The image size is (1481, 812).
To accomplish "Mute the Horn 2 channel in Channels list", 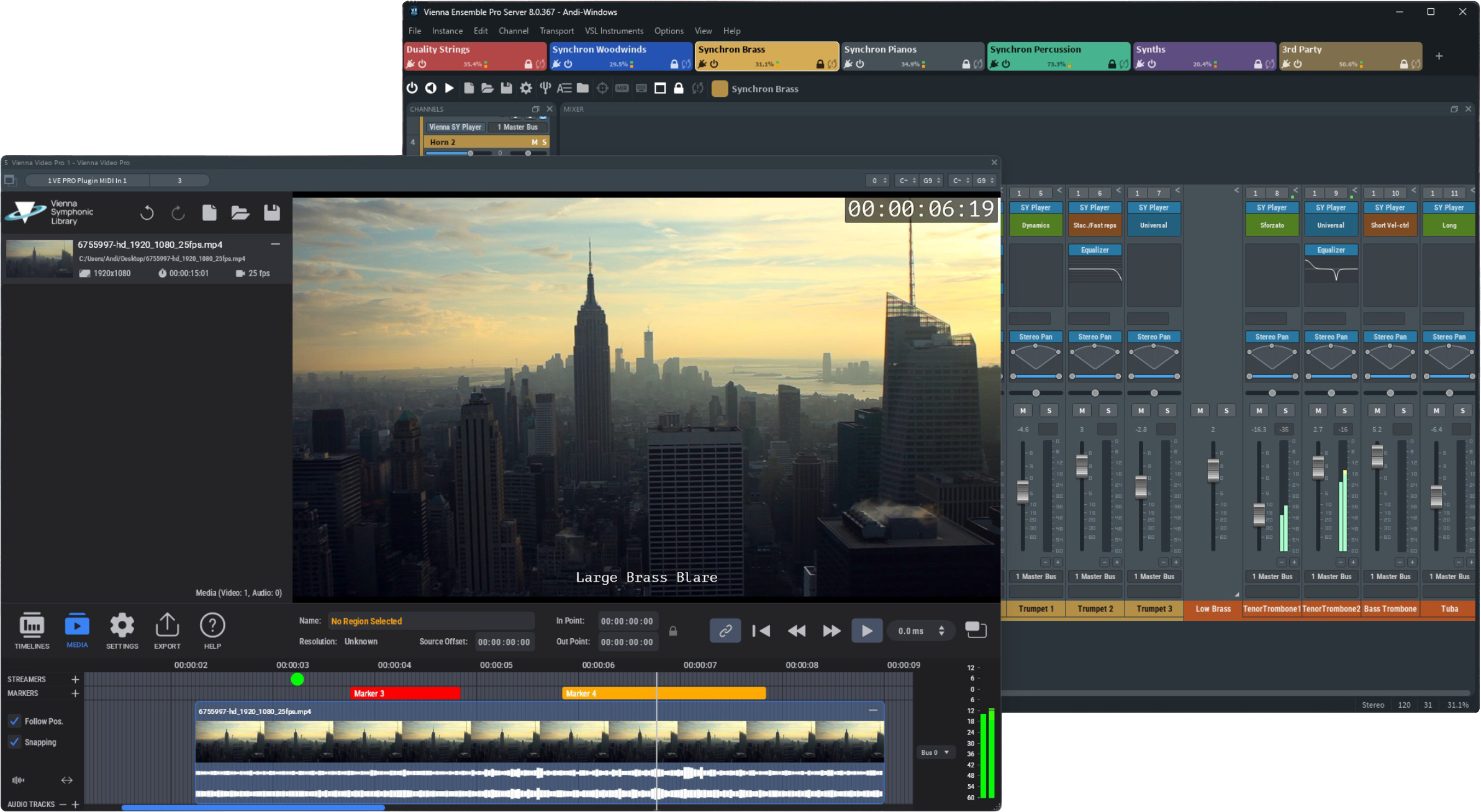I will [534, 142].
